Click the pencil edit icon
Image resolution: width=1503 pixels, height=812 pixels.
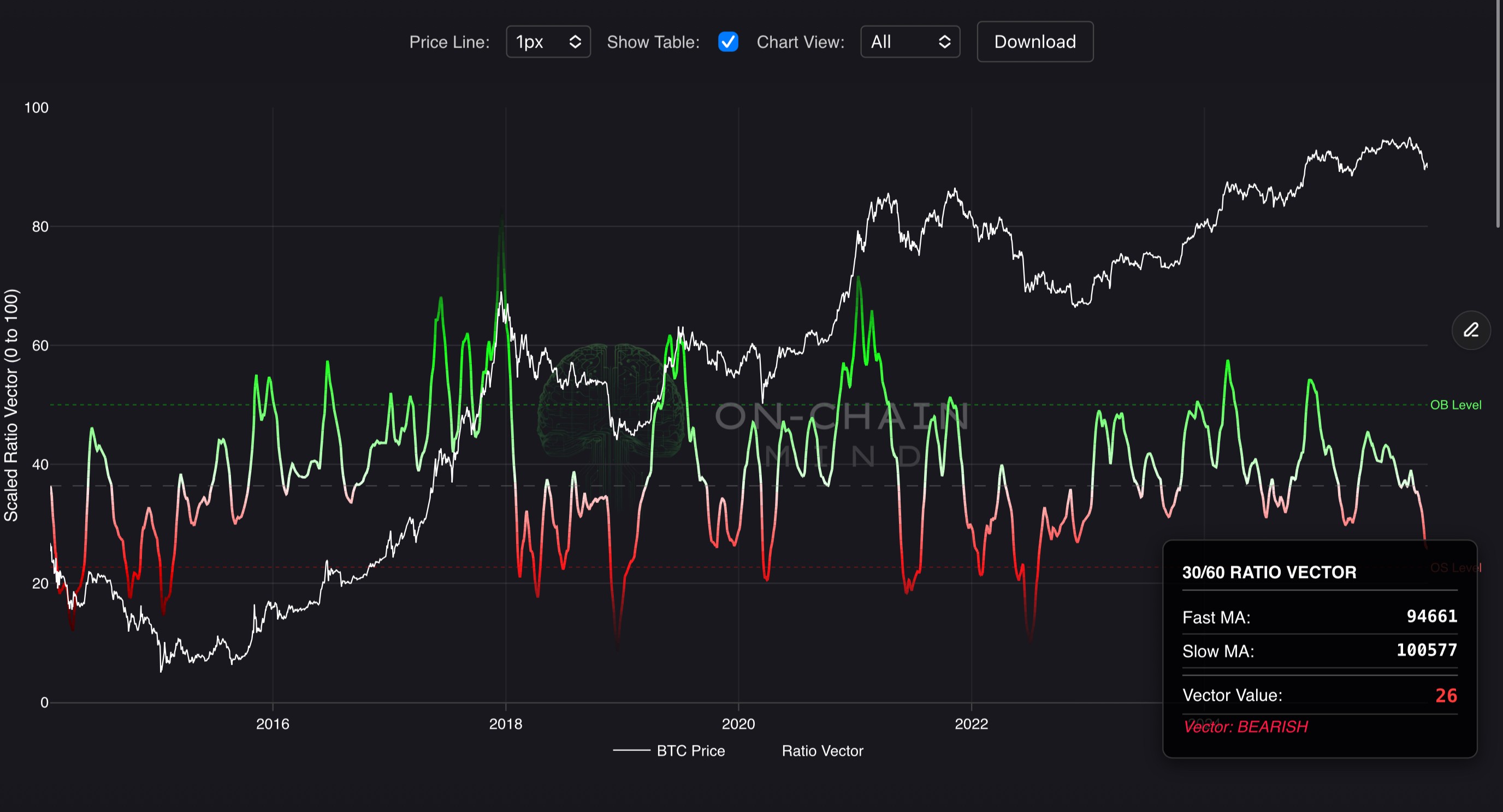coord(1471,330)
